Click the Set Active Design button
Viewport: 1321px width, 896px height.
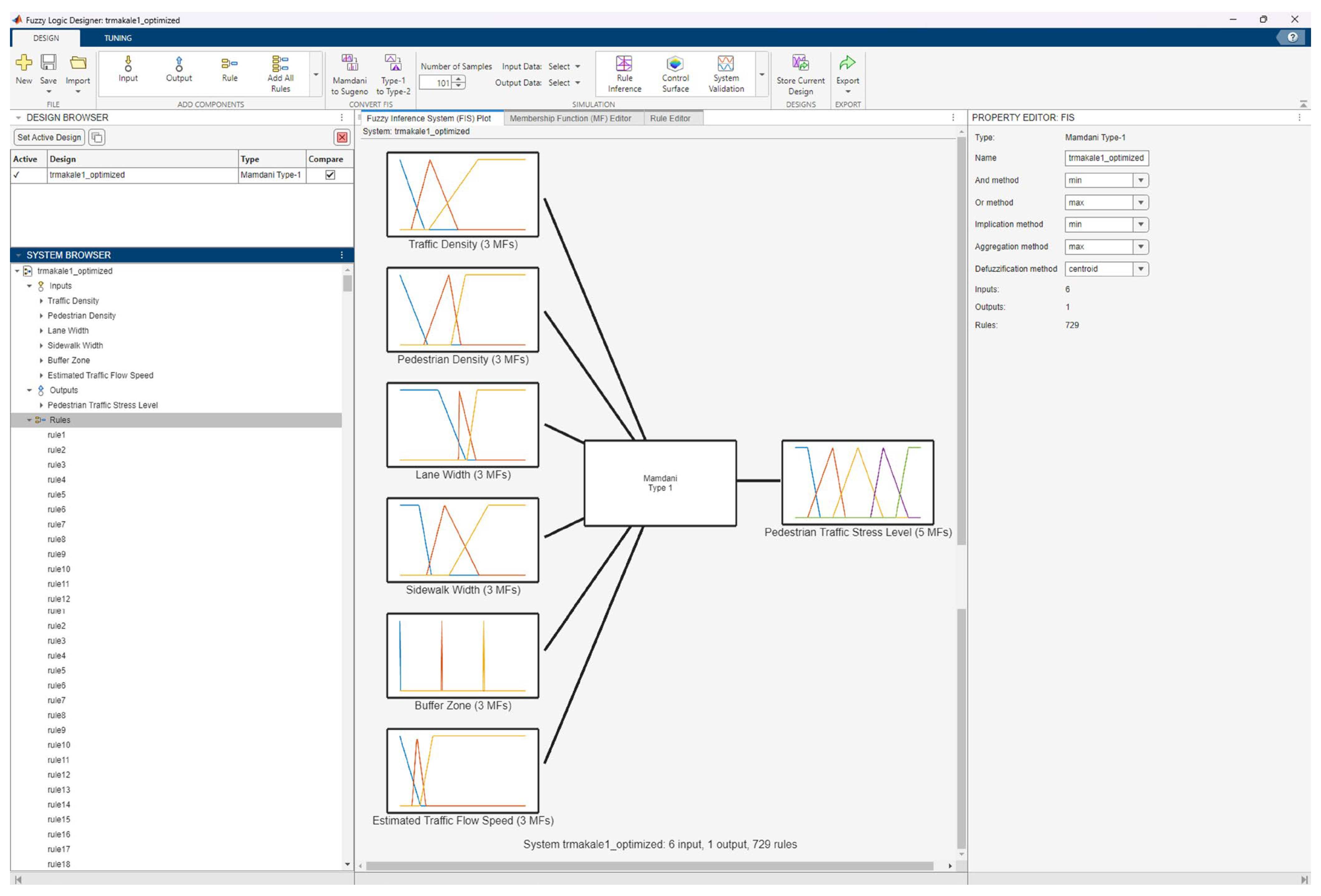(49, 137)
